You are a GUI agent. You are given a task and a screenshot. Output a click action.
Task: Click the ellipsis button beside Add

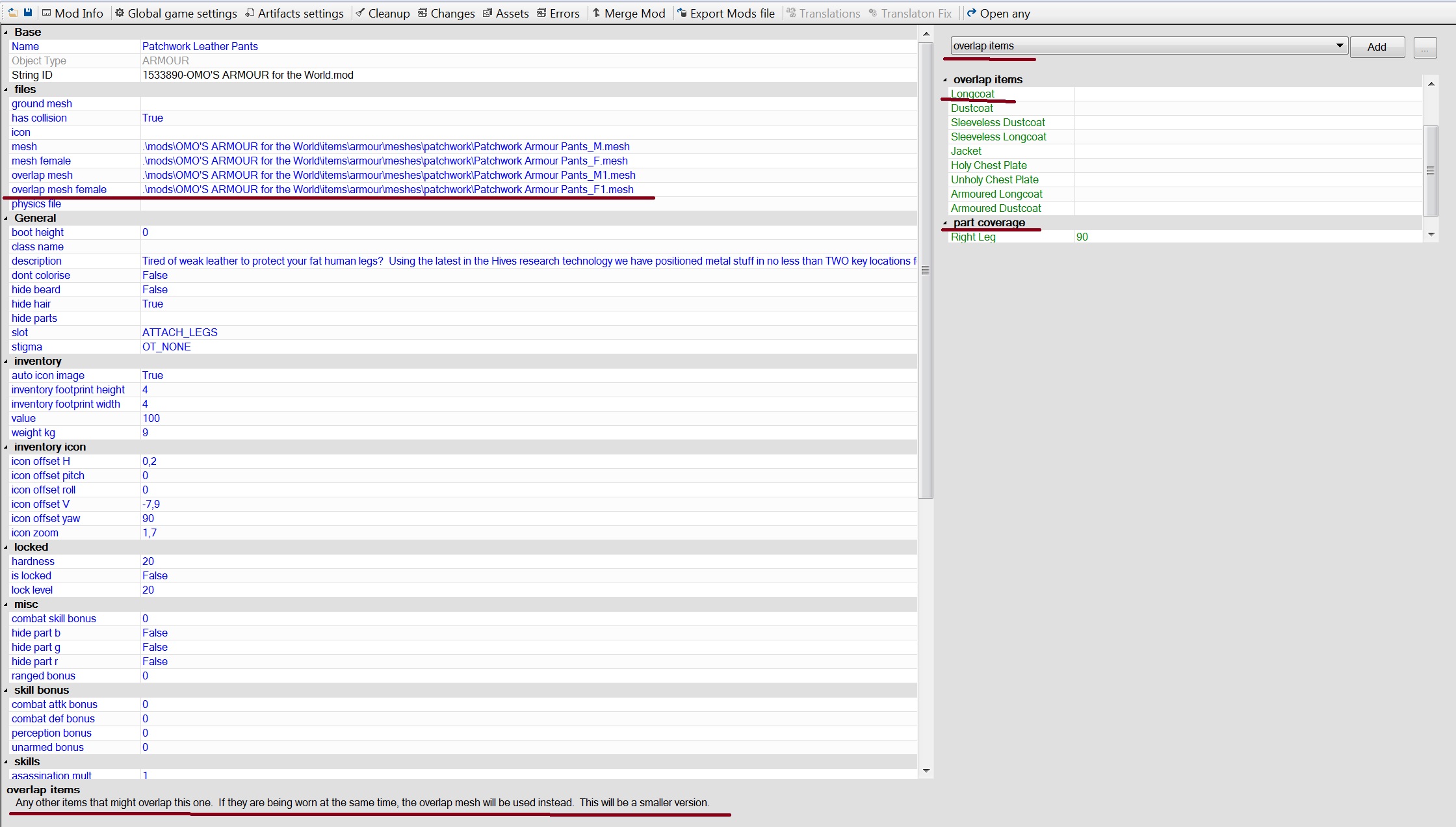(1425, 47)
